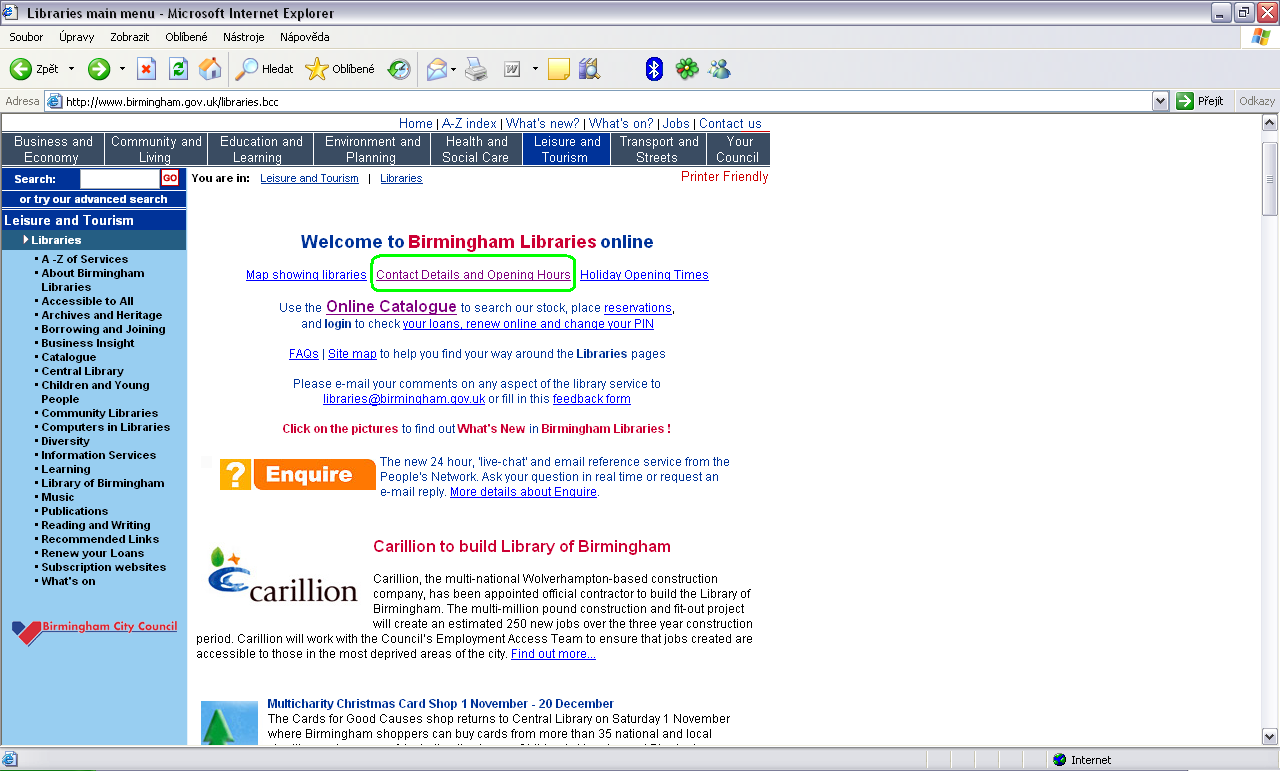1280x771 pixels.
Task: Click the Christmas tree card shop picture
Action: (229, 723)
